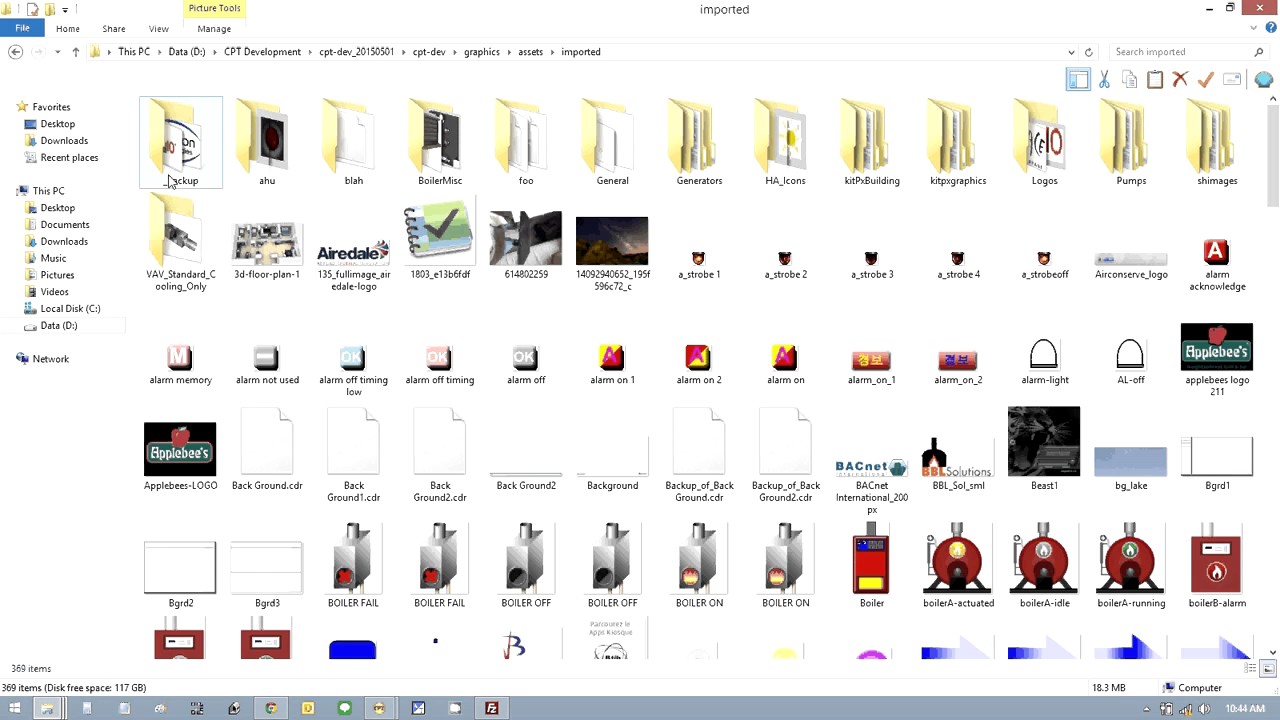Open the address bar history dropdown
The width and height of the screenshot is (1280, 720).
[x=1072, y=52]
